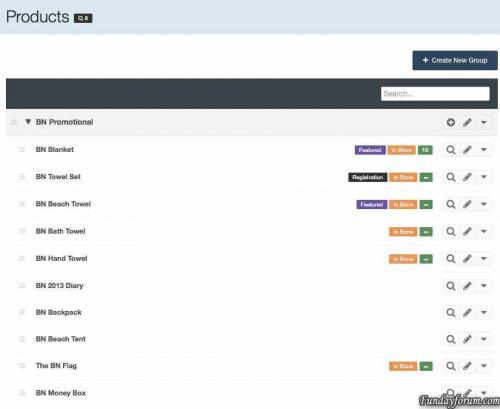This screenshot has width=500, height=409.
Task: Click the drag handle beside BN Blanket
Action: 22,149
